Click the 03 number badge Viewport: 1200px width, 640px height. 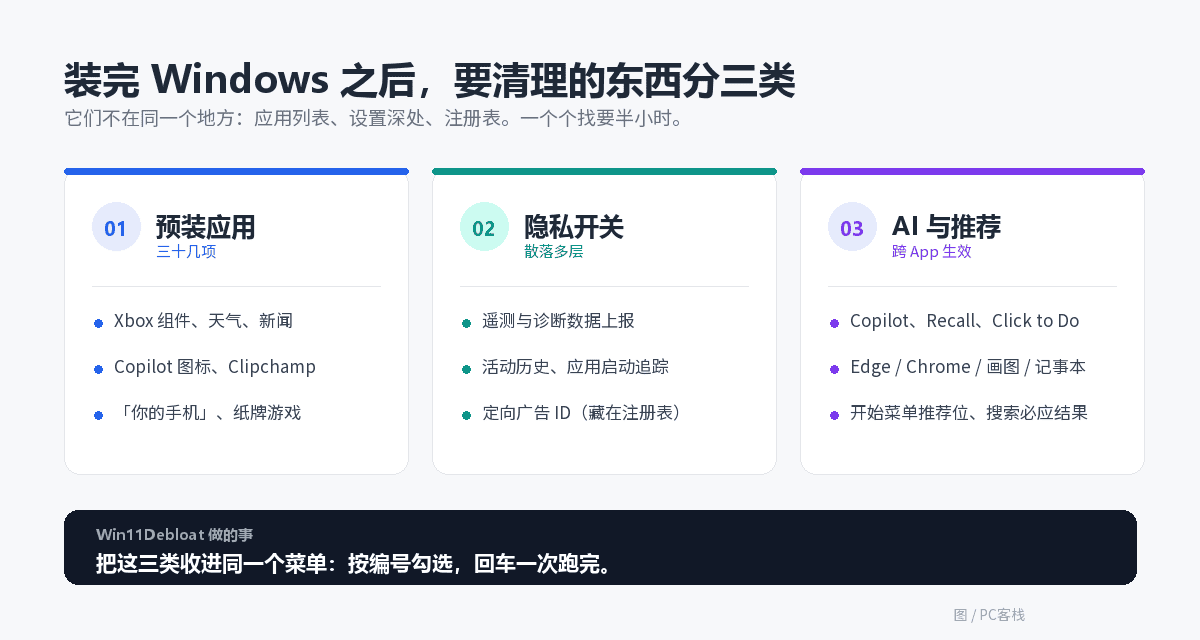tap(852, 227)
